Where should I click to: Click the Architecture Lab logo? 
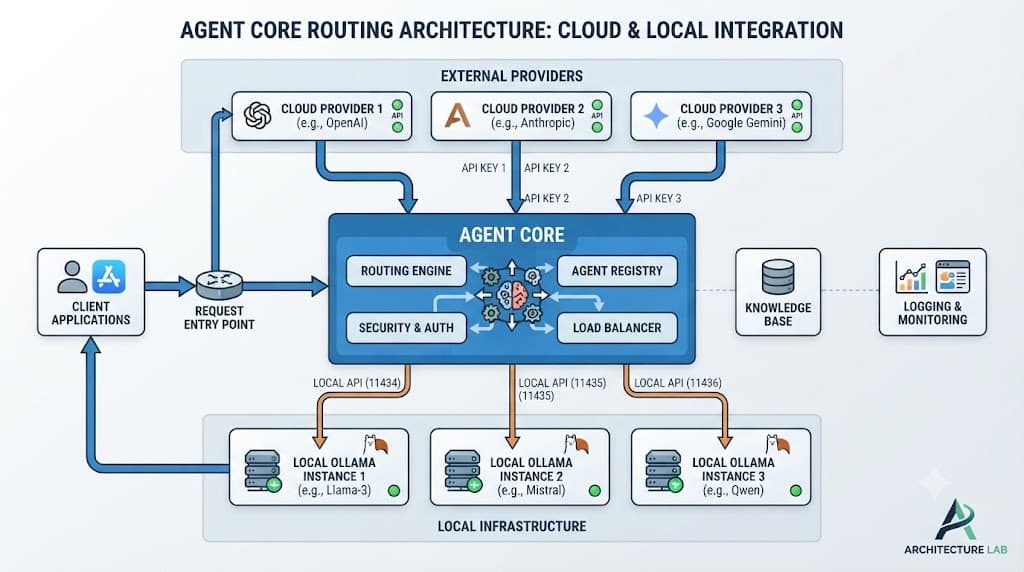coord(955,520)
